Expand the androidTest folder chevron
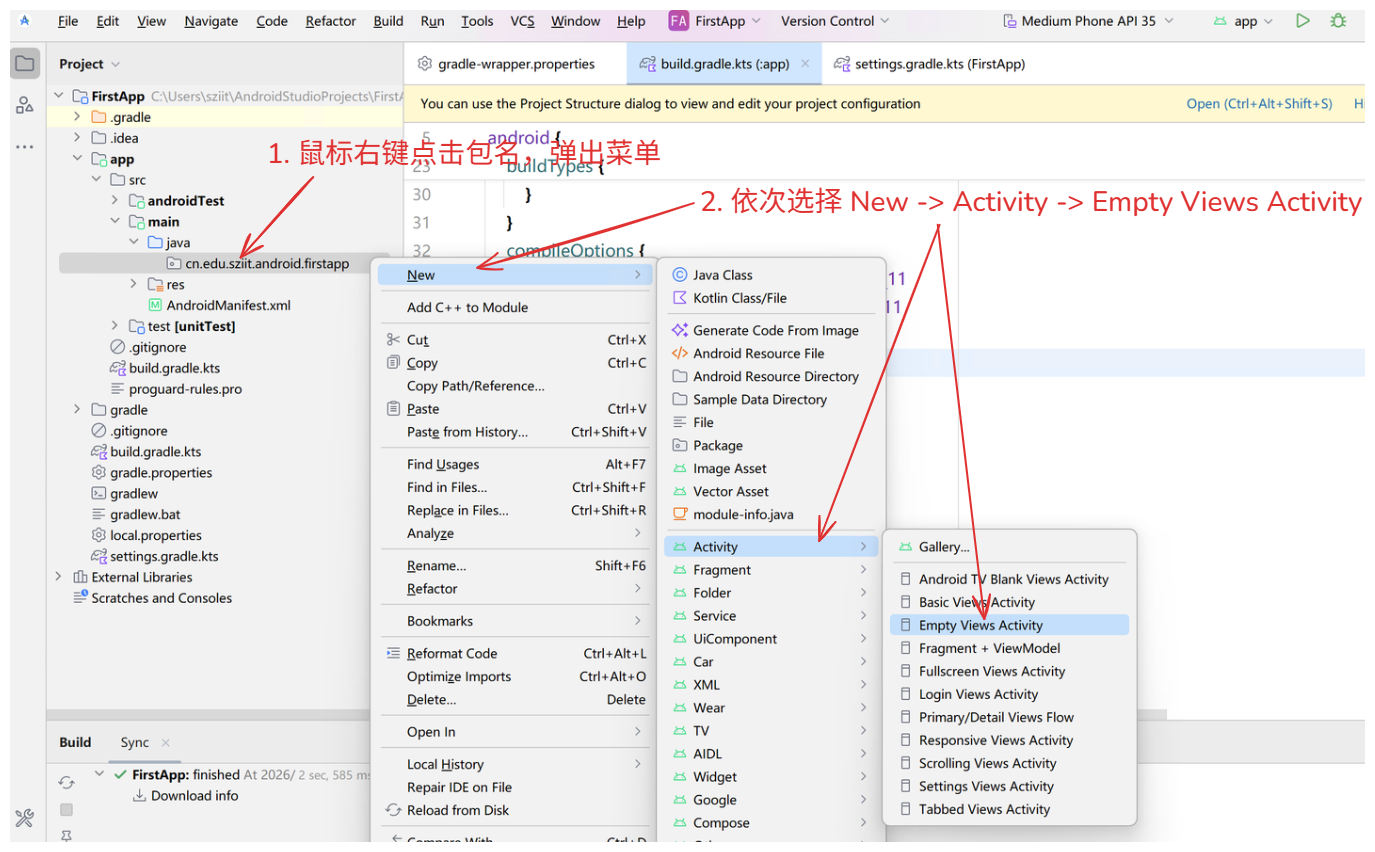Screen dimensions: 1375x852 [x=115, y=201]
